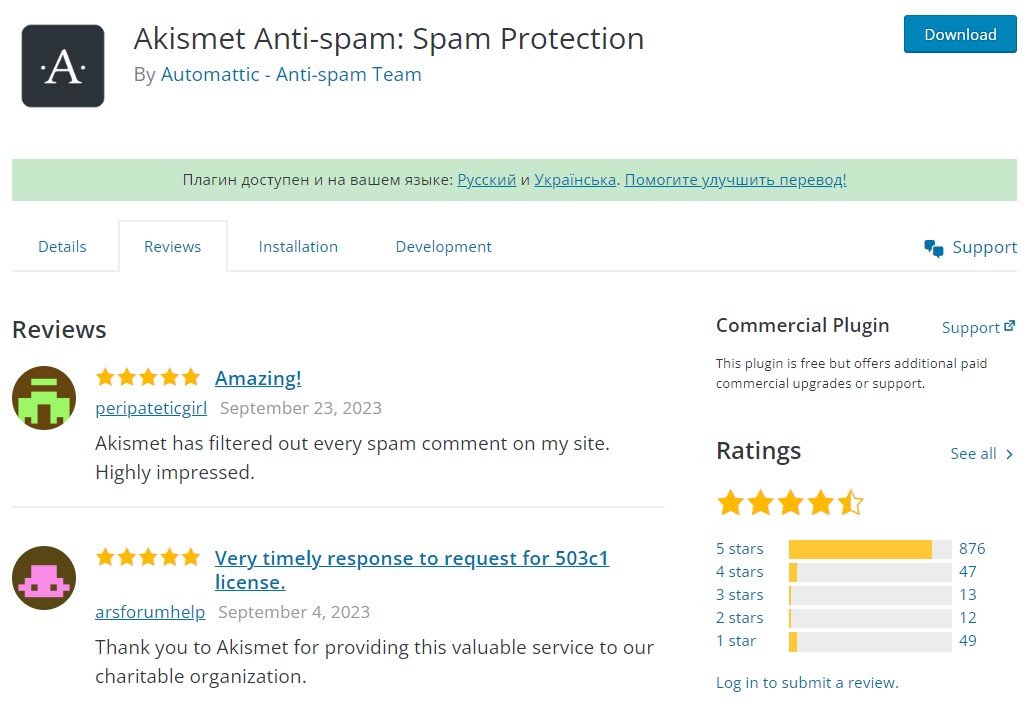The image size is (1030, 709).
Task: Click the overall rating stars under Ratings
Action: tap(790, 503)
